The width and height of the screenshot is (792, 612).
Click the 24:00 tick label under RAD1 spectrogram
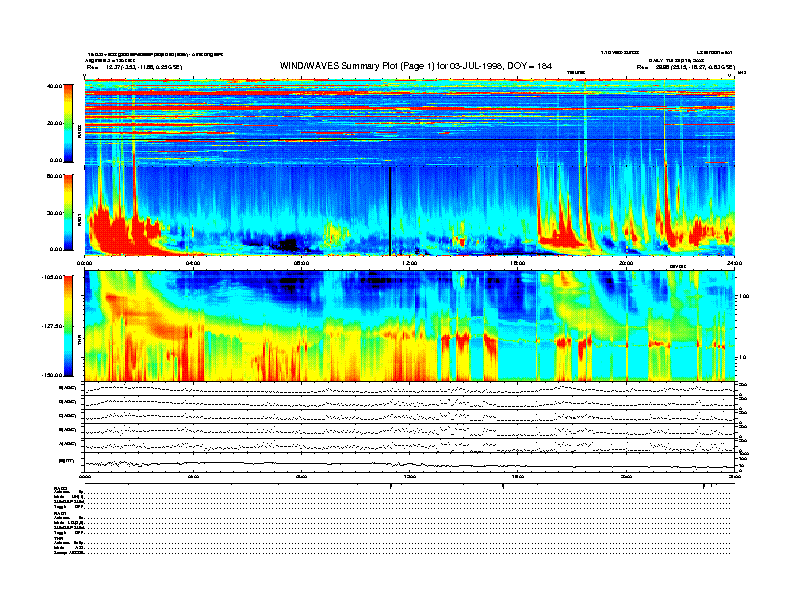point(734,263)
